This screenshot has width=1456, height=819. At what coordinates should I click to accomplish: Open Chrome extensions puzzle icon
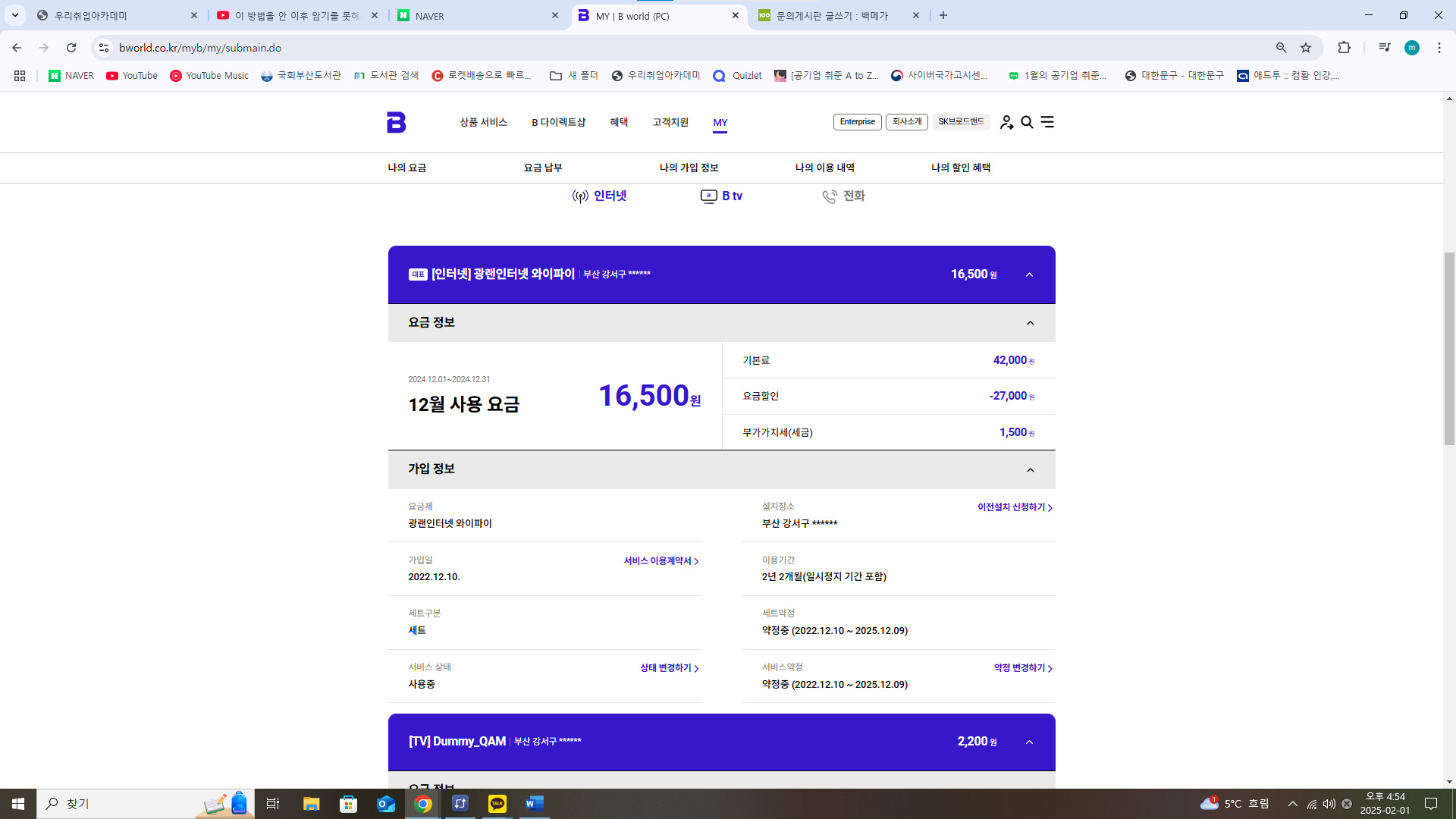click(x=1344, y=48)
